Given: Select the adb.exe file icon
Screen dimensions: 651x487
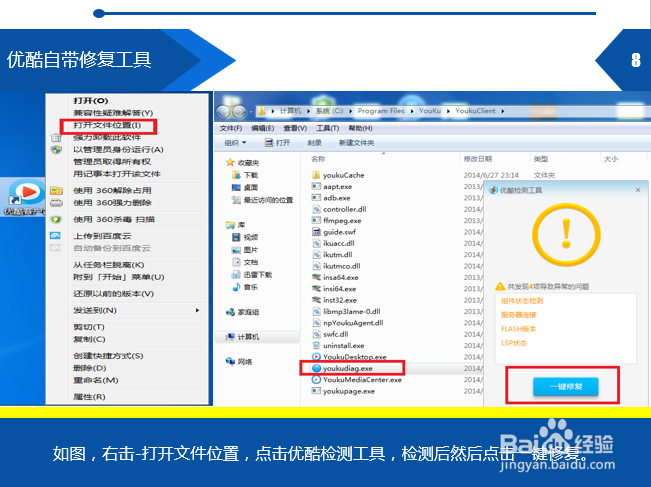Looking at the screenshot, I should pos(316,198).
